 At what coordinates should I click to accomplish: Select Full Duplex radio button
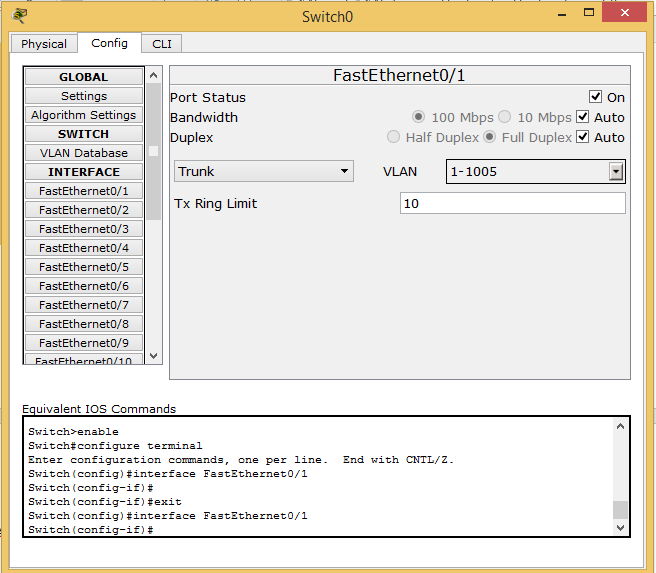[489, 137]
